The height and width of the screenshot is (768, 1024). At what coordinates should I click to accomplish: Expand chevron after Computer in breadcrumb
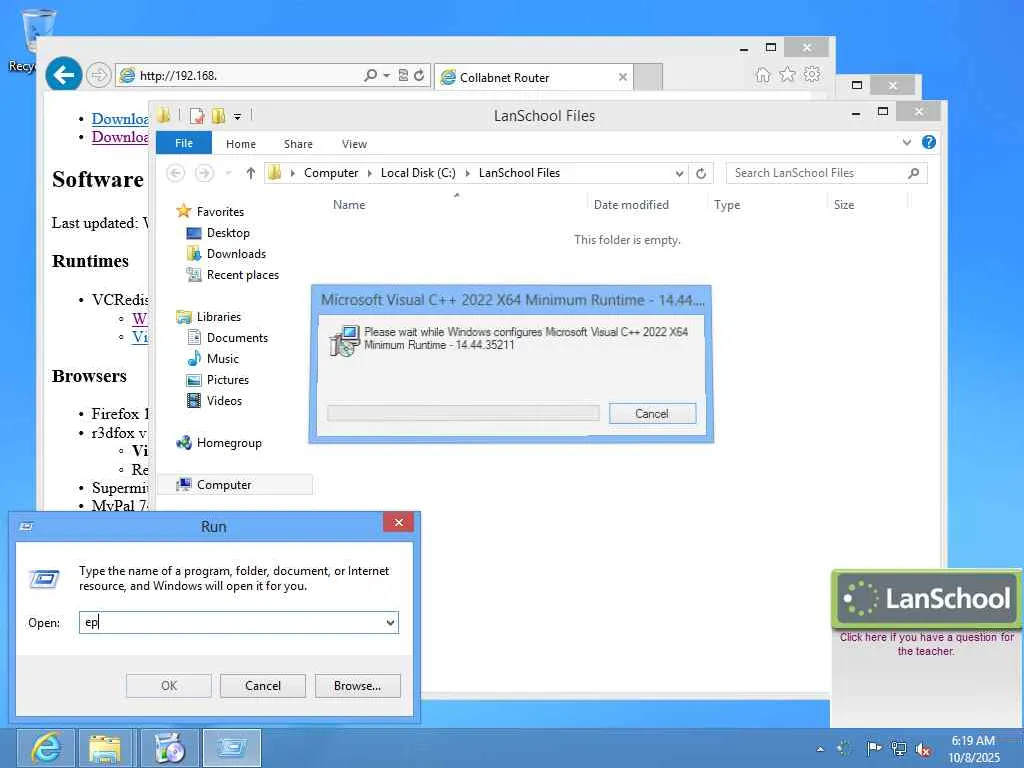(370, 173)
